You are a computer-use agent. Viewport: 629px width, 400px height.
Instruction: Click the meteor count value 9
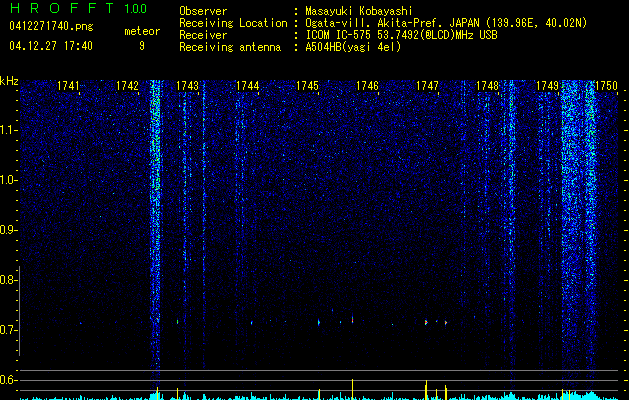[142, 46]
